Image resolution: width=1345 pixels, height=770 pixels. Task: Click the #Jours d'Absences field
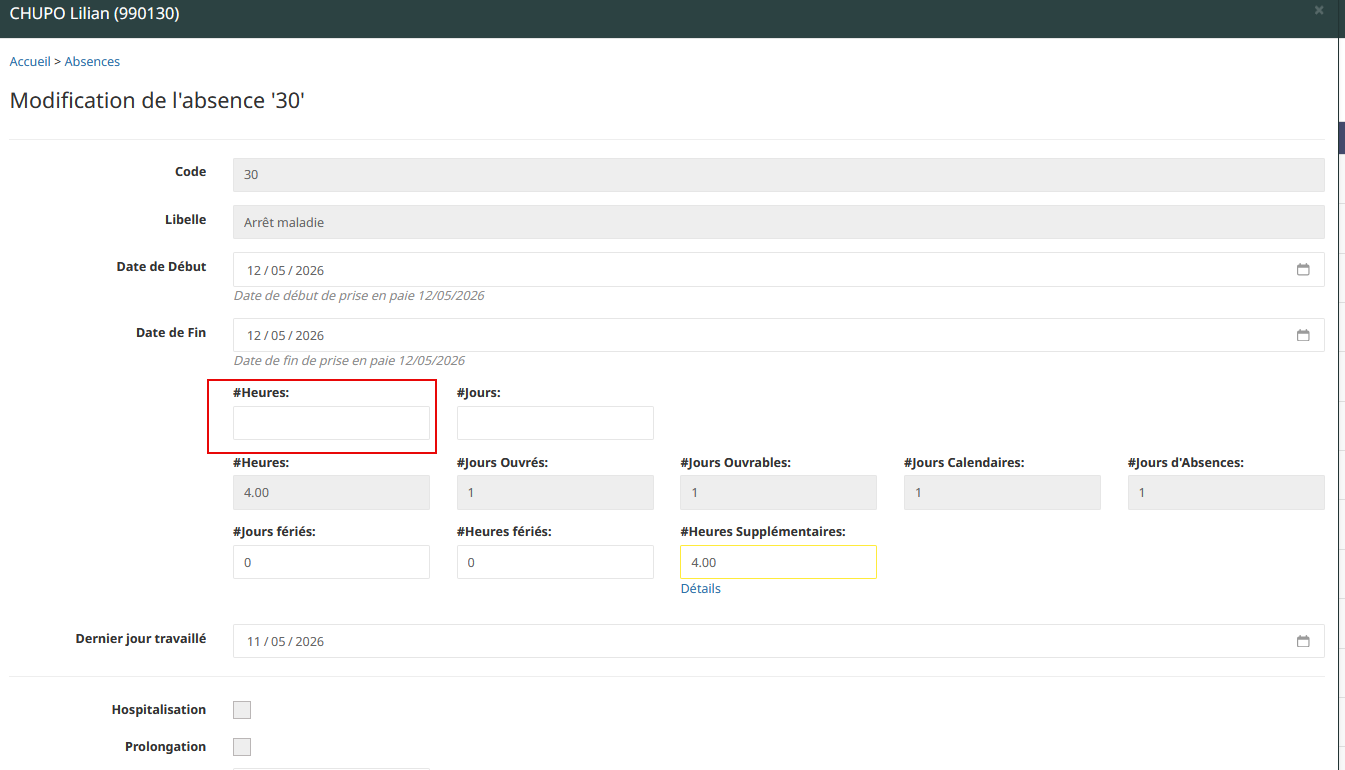pyautogui.click(x=1226, y=493)
